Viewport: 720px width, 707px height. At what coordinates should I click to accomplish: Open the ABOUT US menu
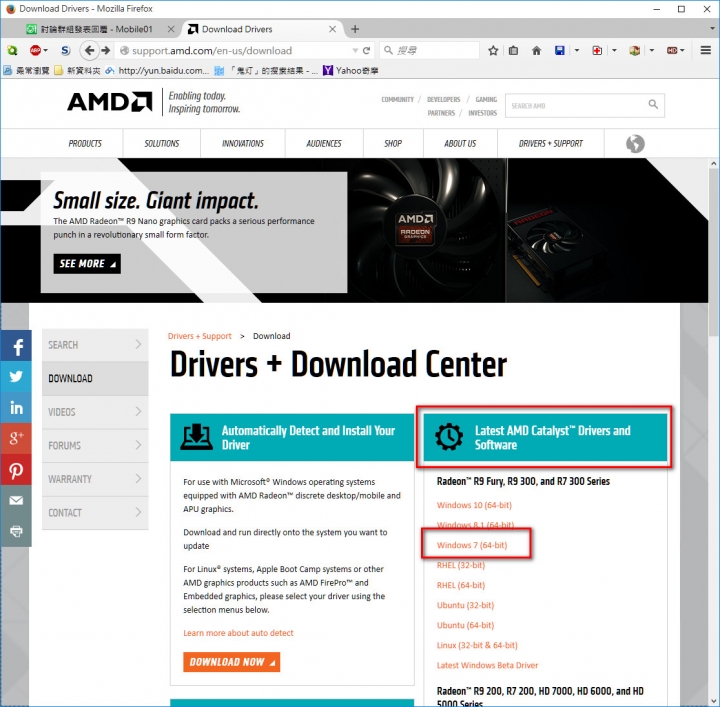point(460,144)
